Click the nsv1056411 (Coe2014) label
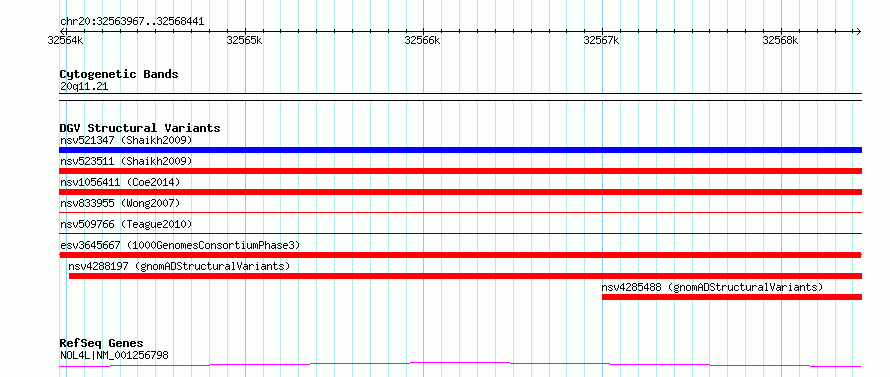 120,182
